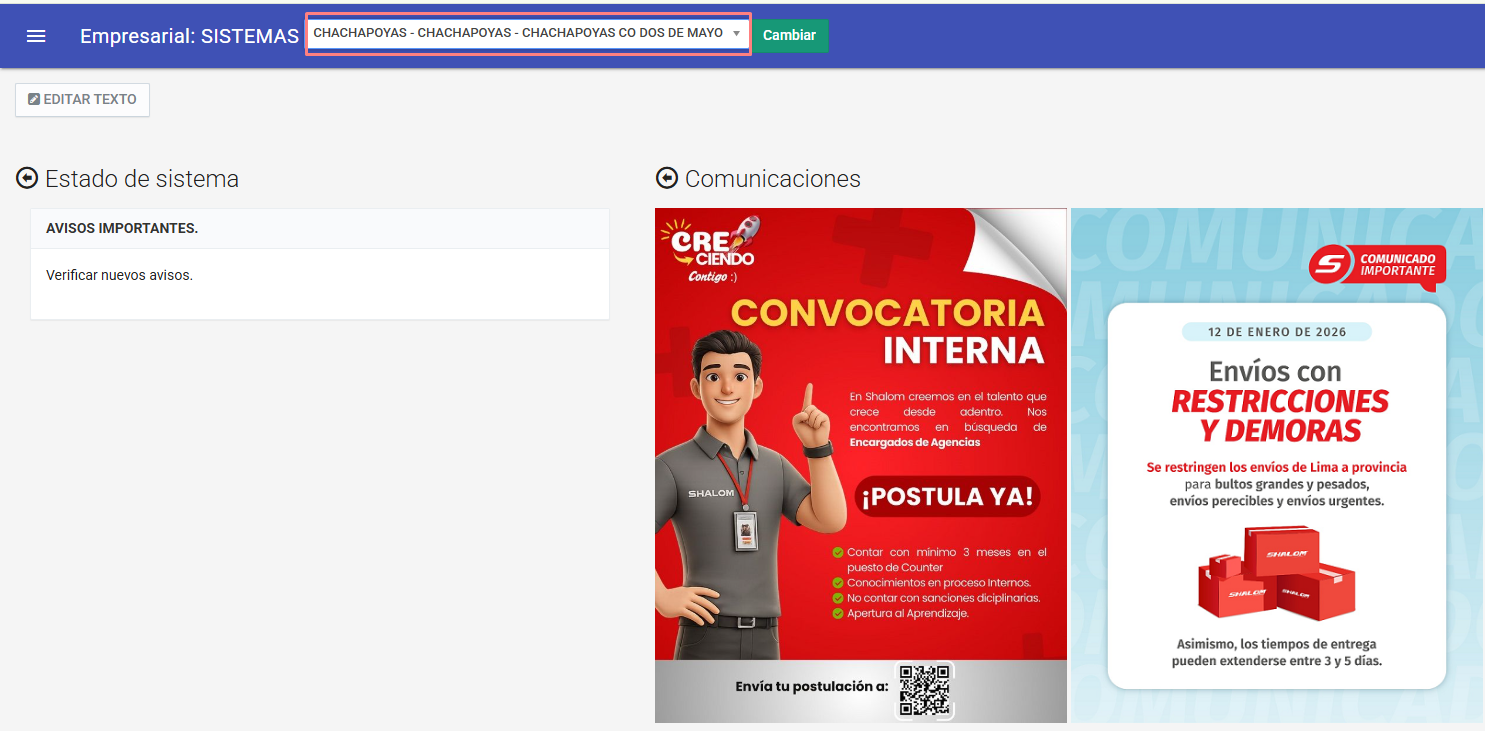
Task: Click the Empresarial: SISTEMAS title
Action: click(189, 36)
